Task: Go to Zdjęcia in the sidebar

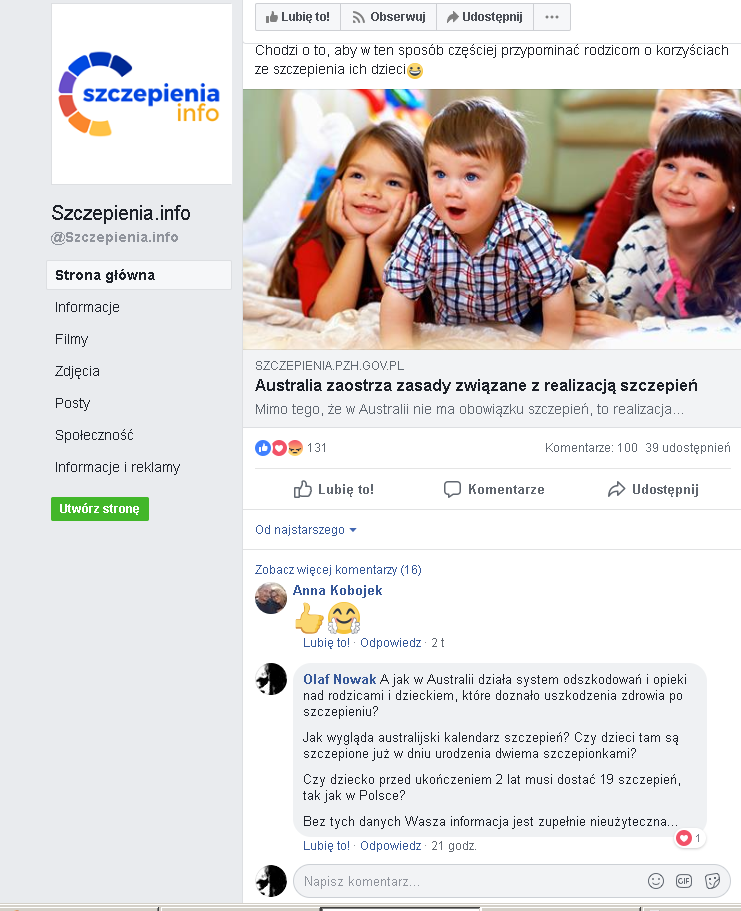Action: tap(77, 371)
